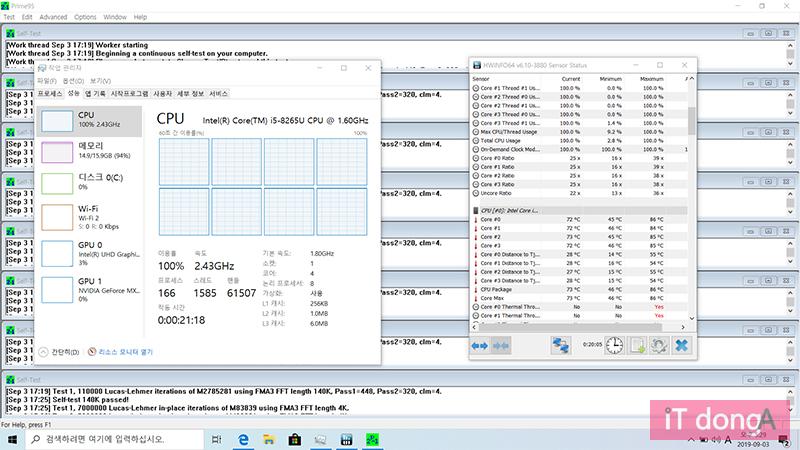Click the HWiNFO clock reset timer icon
This screenshot has width=800, height=450.
click(x=614, y=345)
